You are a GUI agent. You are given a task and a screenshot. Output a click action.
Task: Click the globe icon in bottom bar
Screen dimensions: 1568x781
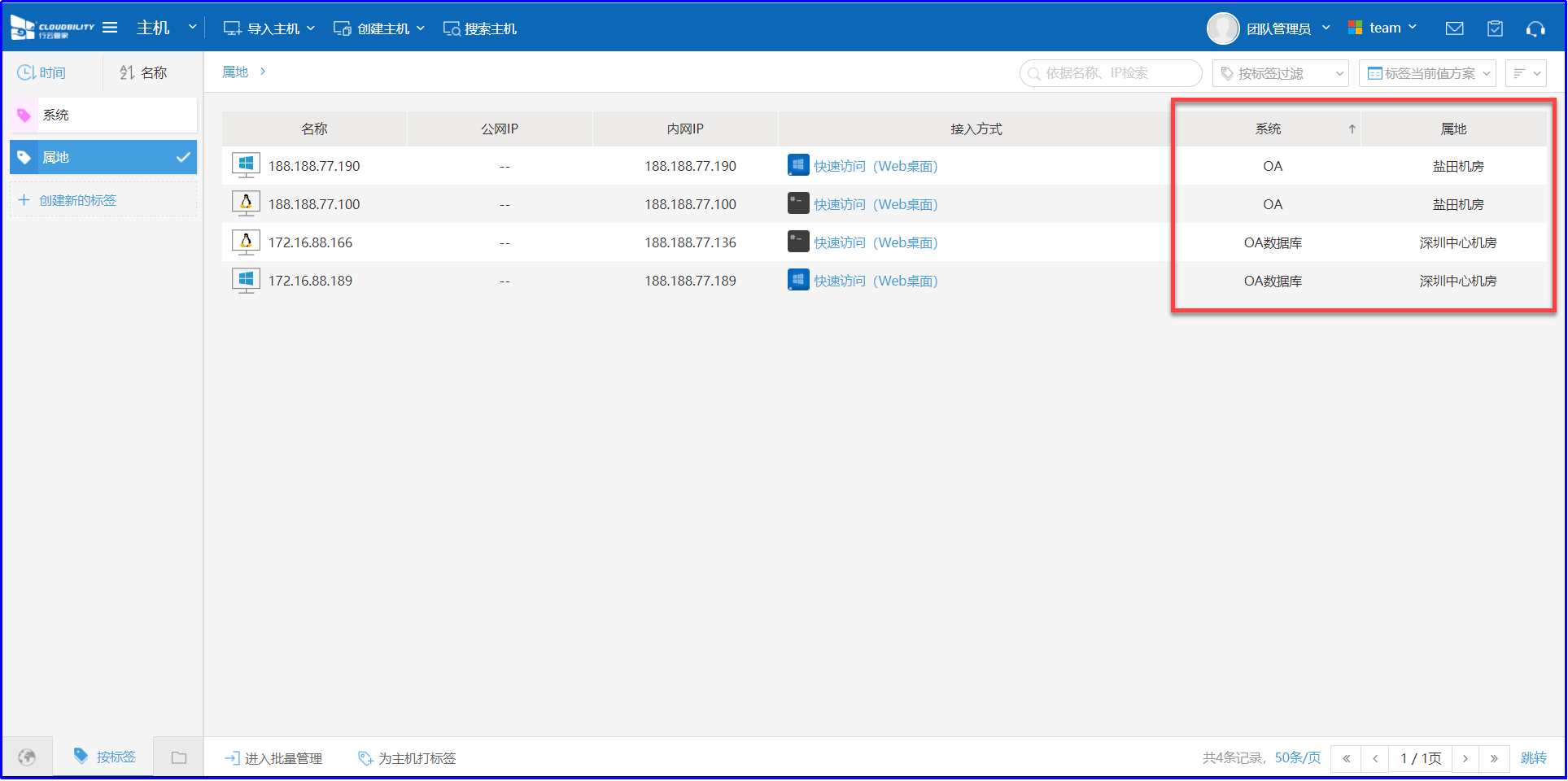click(27, 757)
